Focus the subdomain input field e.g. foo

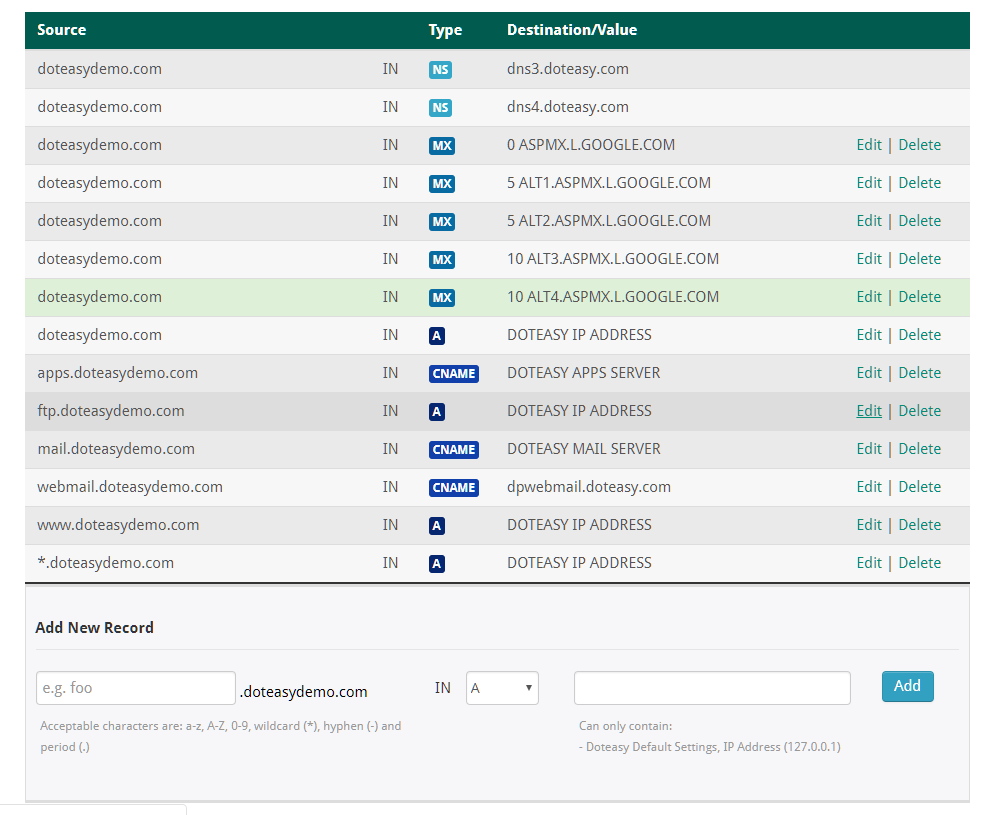(x=136, y=688)
